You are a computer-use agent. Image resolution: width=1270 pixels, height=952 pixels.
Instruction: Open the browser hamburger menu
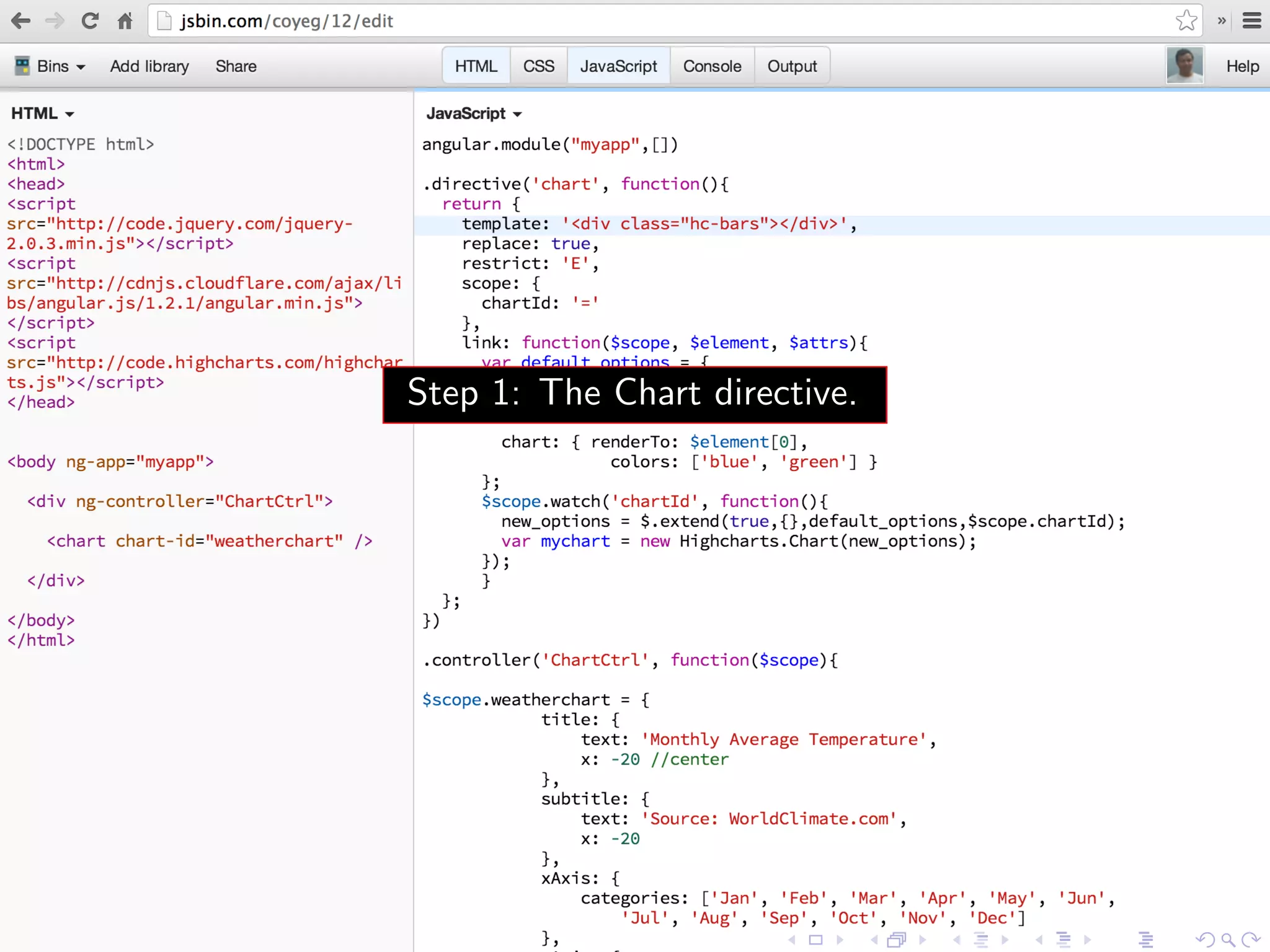click(x=1252, y=21)
